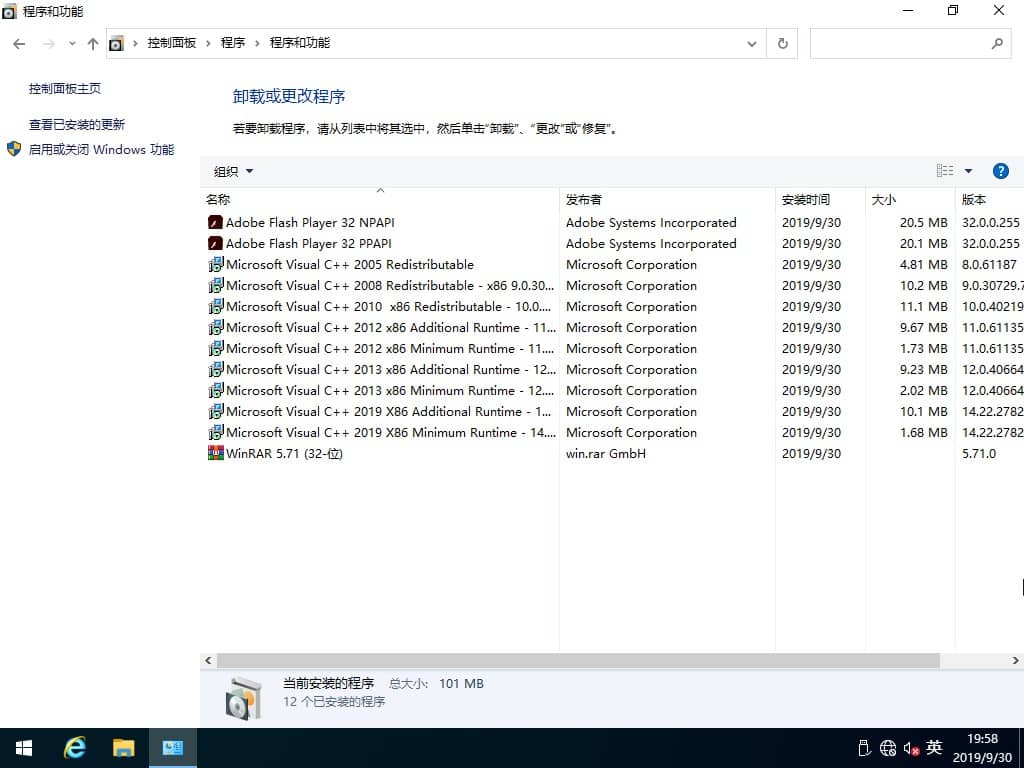
Task: Click the back navigation arrow
Action: click(18, 43)
